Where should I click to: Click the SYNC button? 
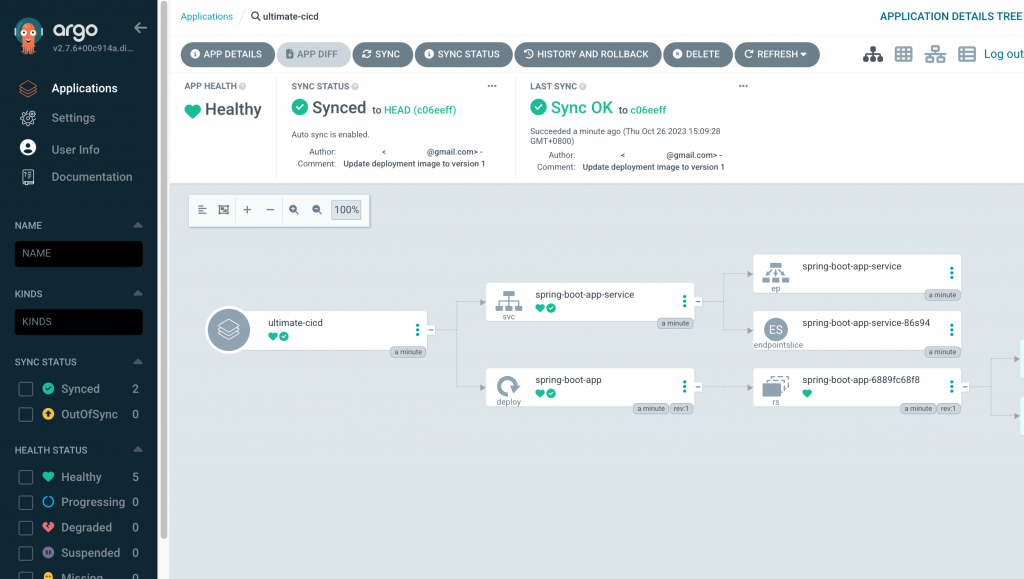point(382,54)
